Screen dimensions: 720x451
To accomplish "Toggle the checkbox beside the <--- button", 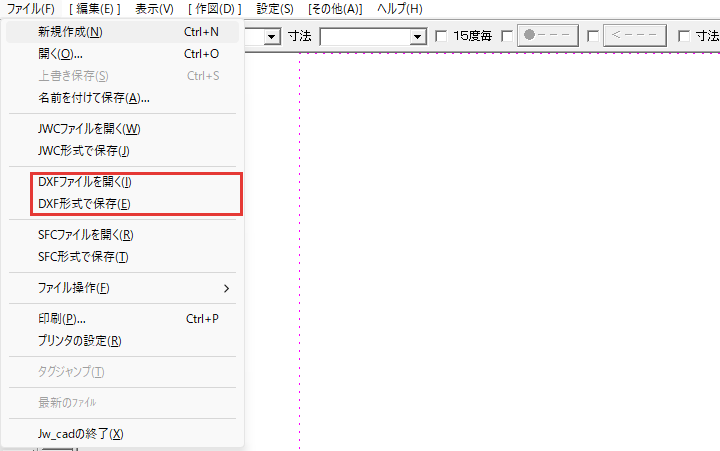I will tap(593, 36).
